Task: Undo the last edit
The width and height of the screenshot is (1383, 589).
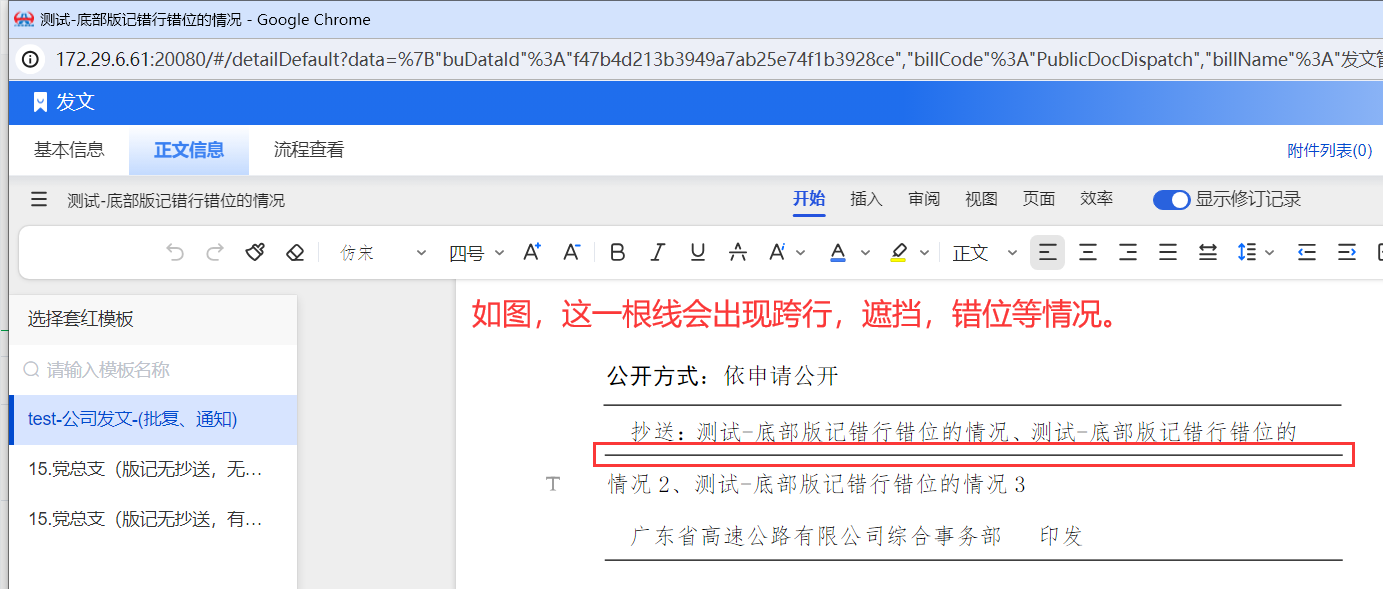Action: point(175,253)
